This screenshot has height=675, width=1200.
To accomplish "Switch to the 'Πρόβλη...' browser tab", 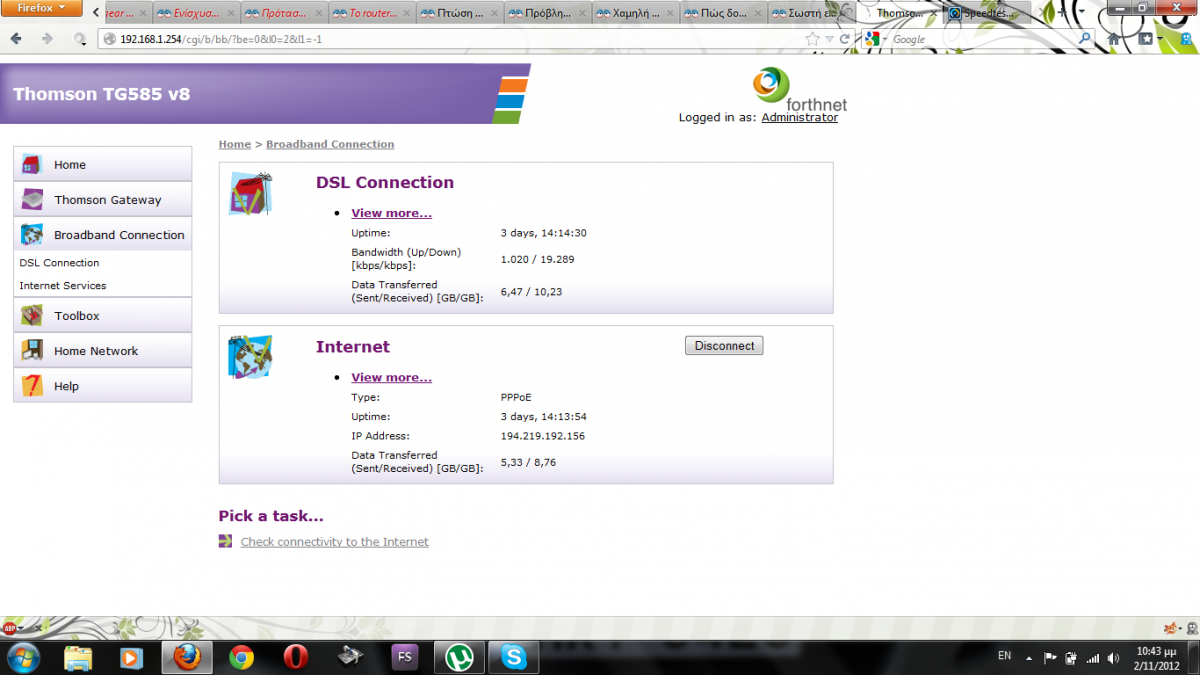I will (x=547, y=14).
